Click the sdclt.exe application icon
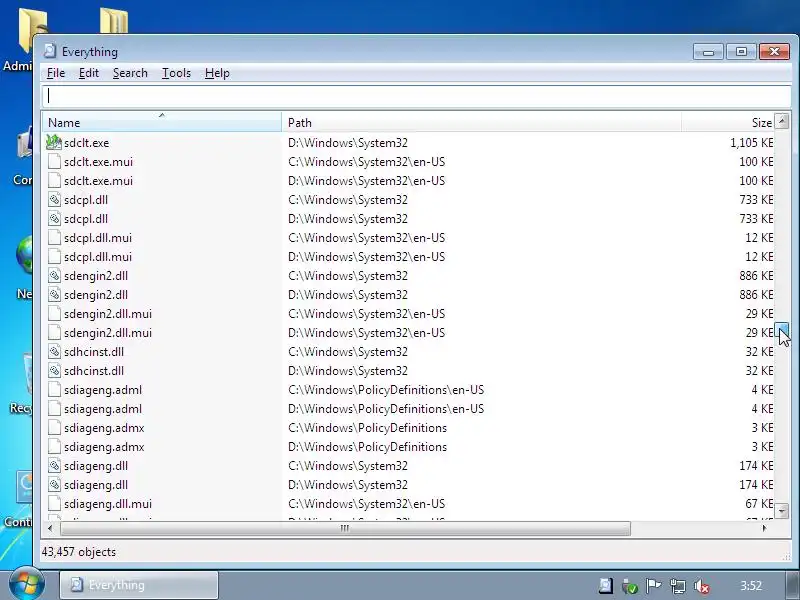Image resolution: width=800 pixels, height=600 pixels. click(x=54, y=142)
